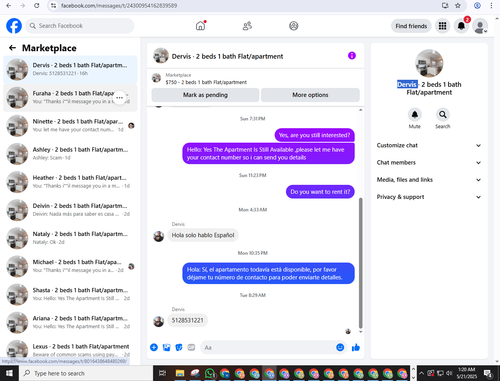Viewport: 500px width, 381px height.
Task: Open the Michael conversation
Action: (70, 266)
